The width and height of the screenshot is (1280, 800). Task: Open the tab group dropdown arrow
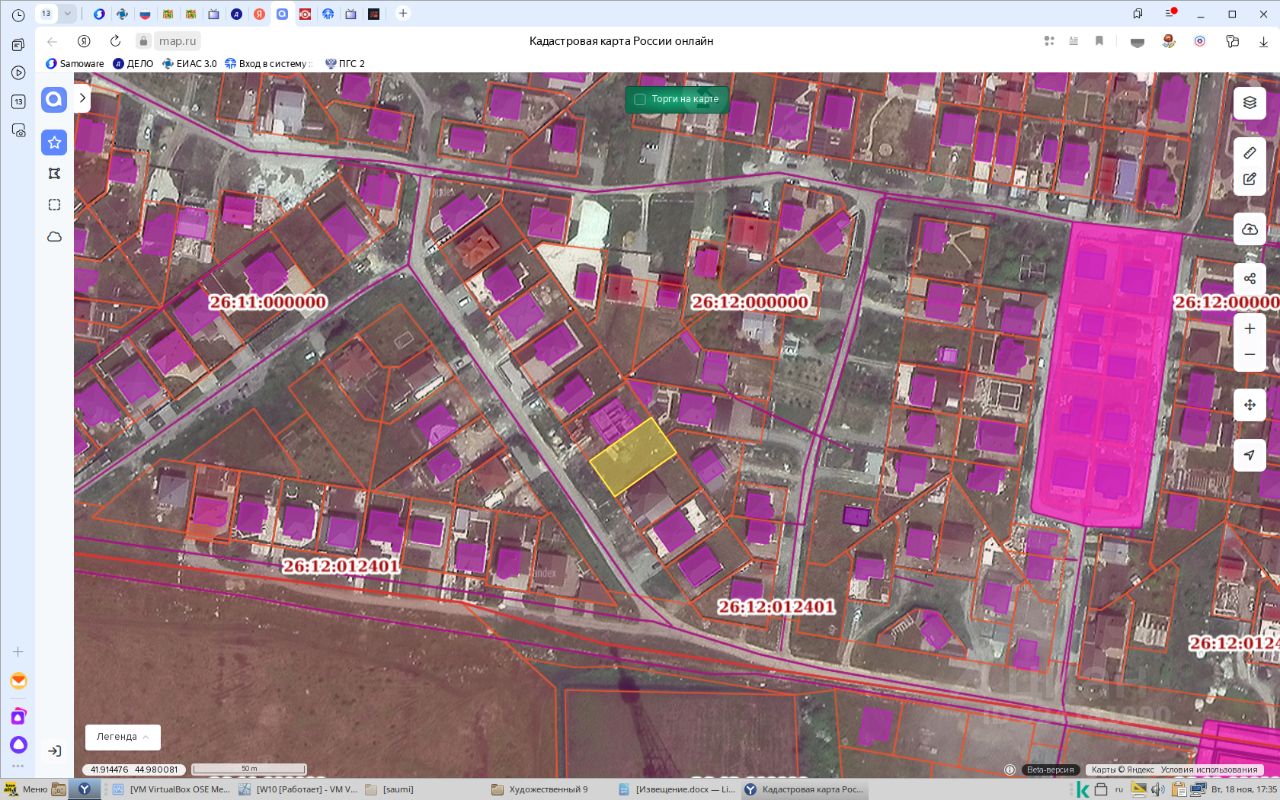[x=68, y=14]
